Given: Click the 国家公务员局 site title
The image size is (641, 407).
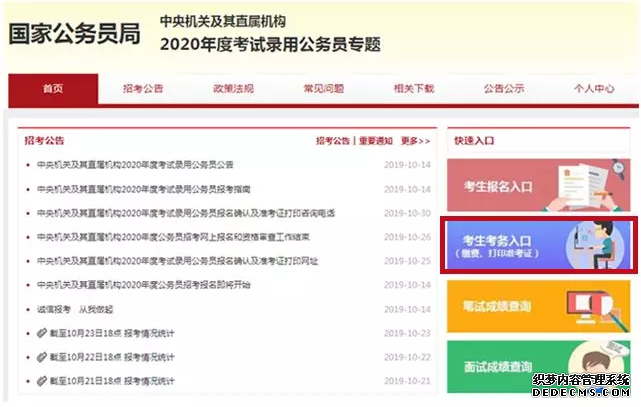Looking at the screenshot, I should coord(74,34).
